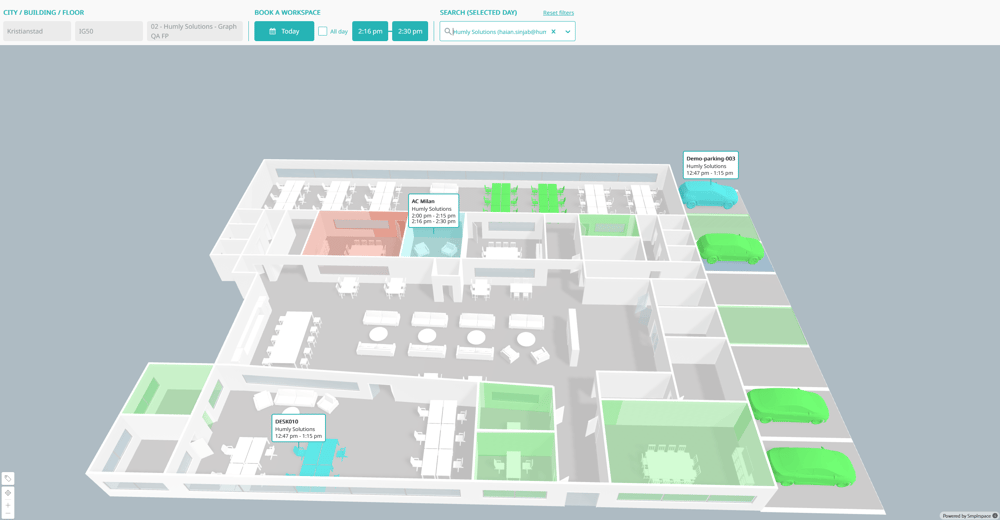Viewport: 1000px width, 520px height.
Task: Change the 2:16 pm start time
Action: tap(370, 31)
